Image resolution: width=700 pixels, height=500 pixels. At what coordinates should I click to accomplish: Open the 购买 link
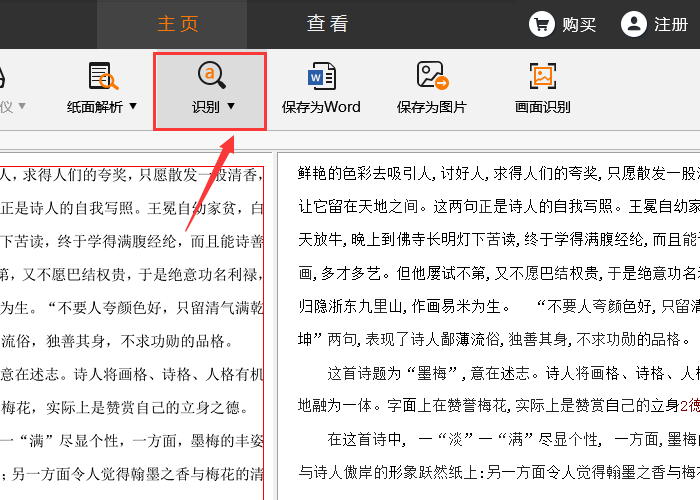click(x=579, y=25)
